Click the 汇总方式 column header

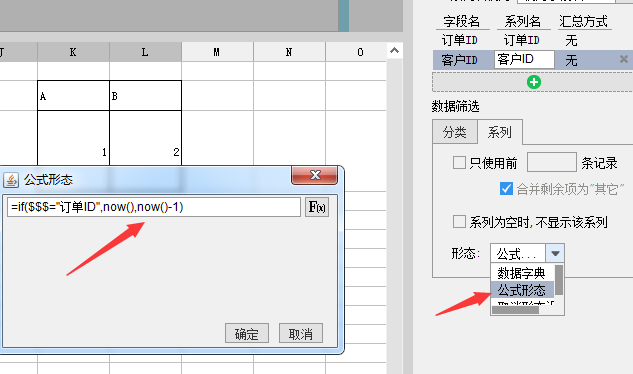pos(584,21)
